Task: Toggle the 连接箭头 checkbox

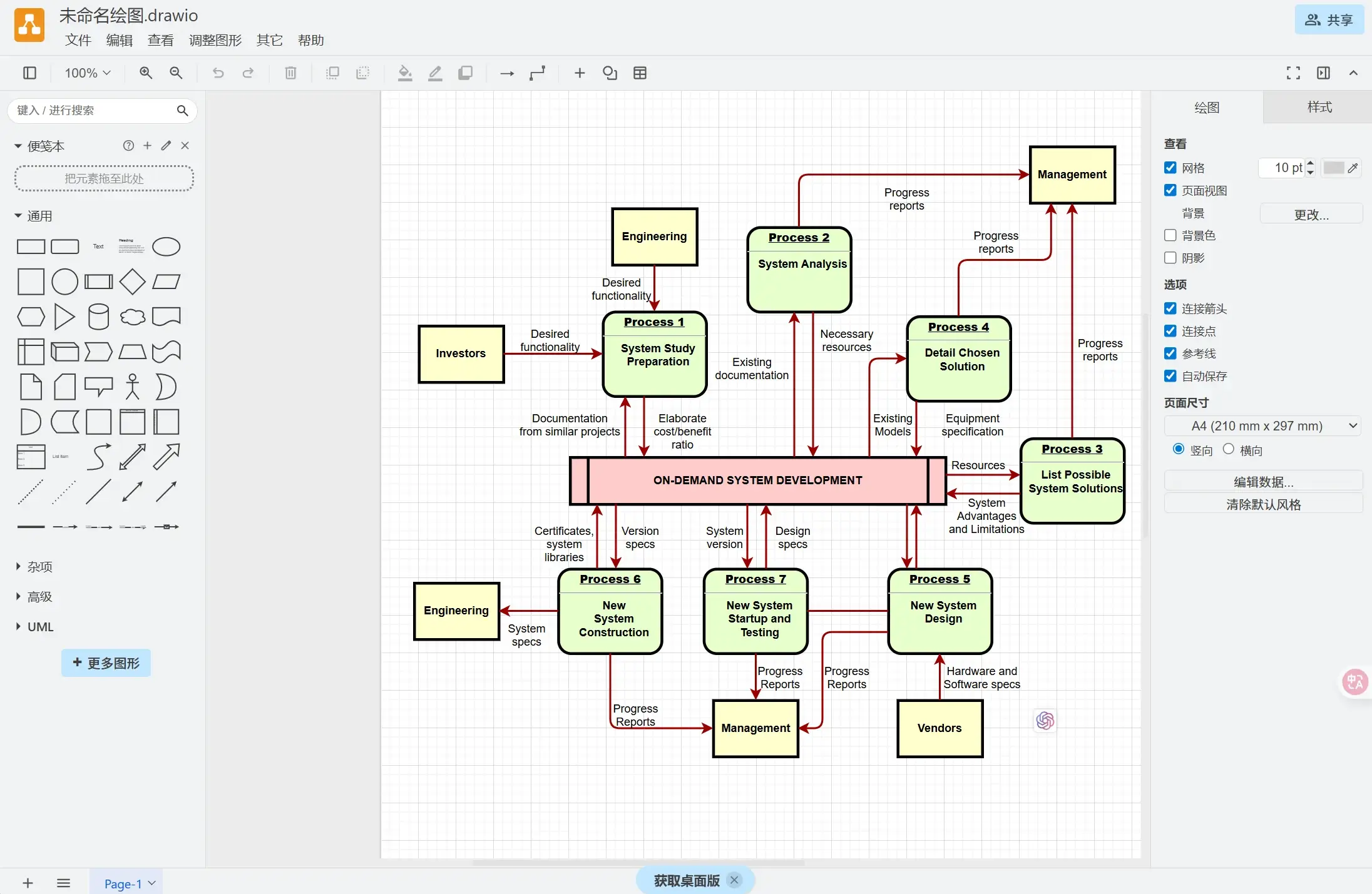Action: [1170, 308]
